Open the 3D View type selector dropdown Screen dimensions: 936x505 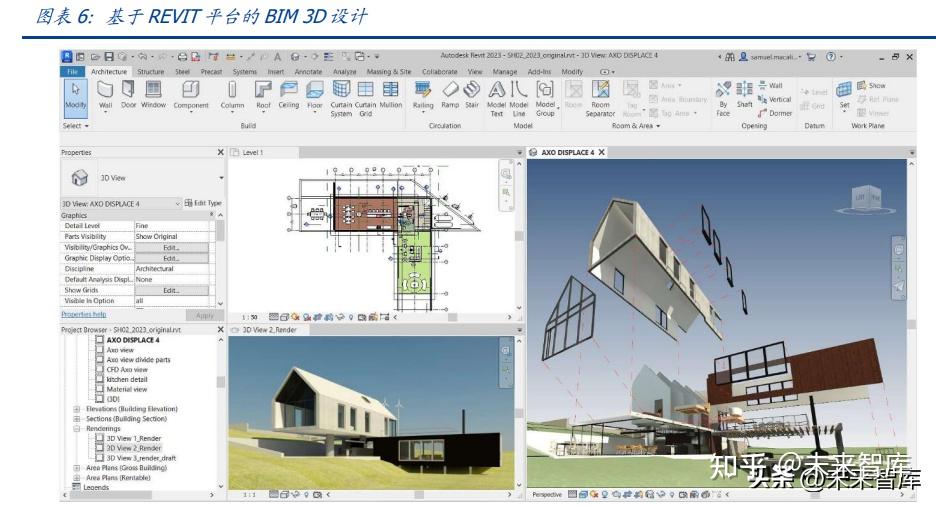[x=221, y=178]
